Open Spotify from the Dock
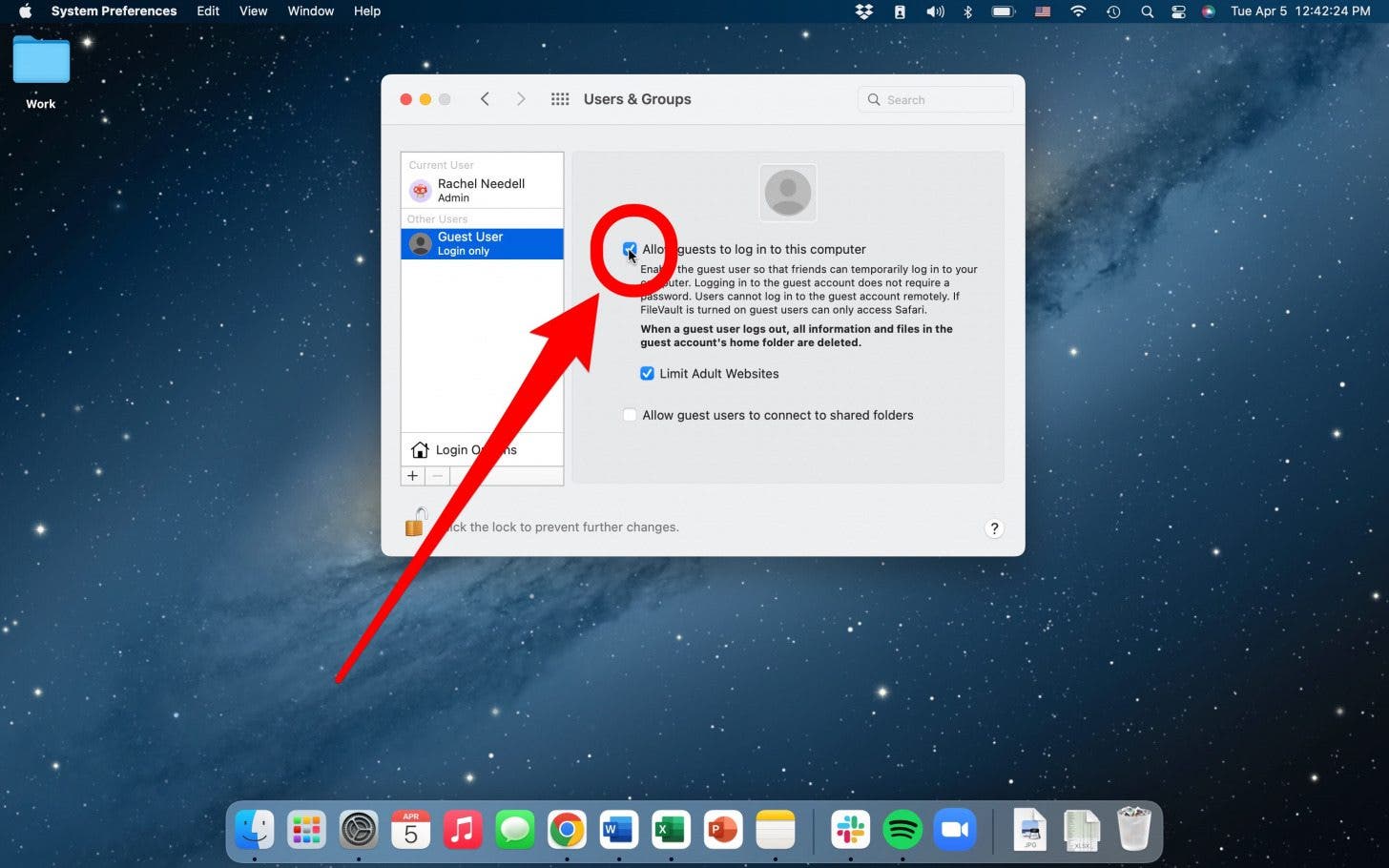The width and height of the screenshot is (1389, 868). click(x=902, y=829)
